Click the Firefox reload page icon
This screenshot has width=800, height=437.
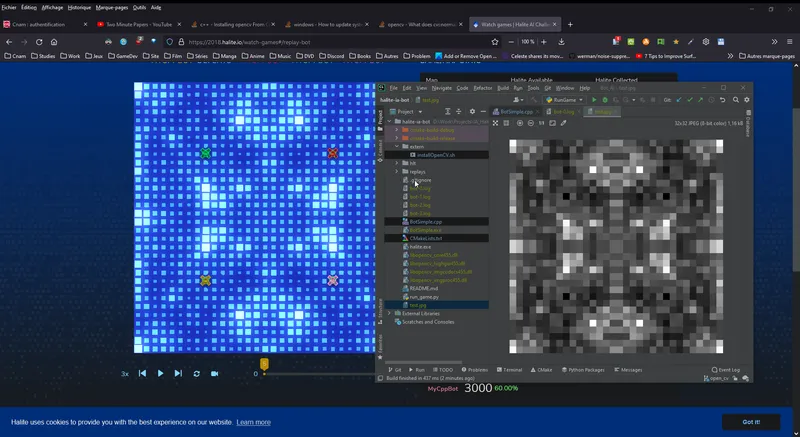pyautogui.click(x=39, y=42)
